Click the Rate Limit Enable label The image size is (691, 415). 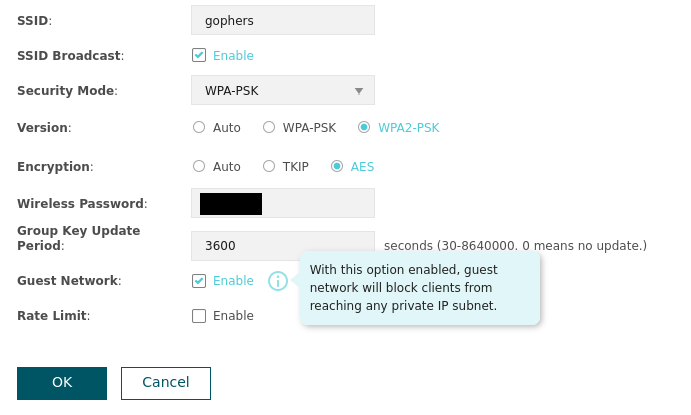(x=233, y=316)
